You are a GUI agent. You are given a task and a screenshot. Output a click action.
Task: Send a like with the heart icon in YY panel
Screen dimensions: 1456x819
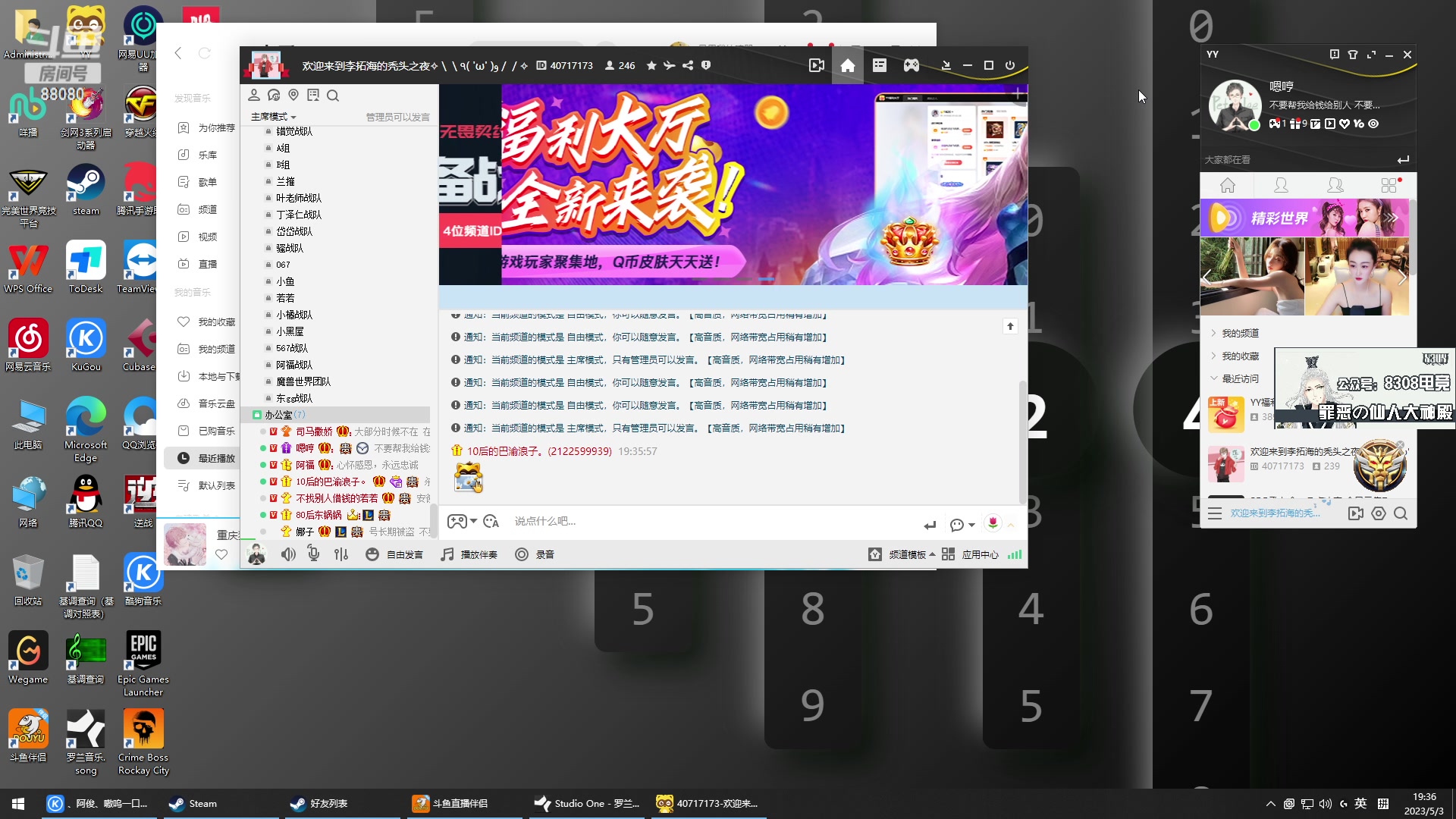pos(1344,124)
